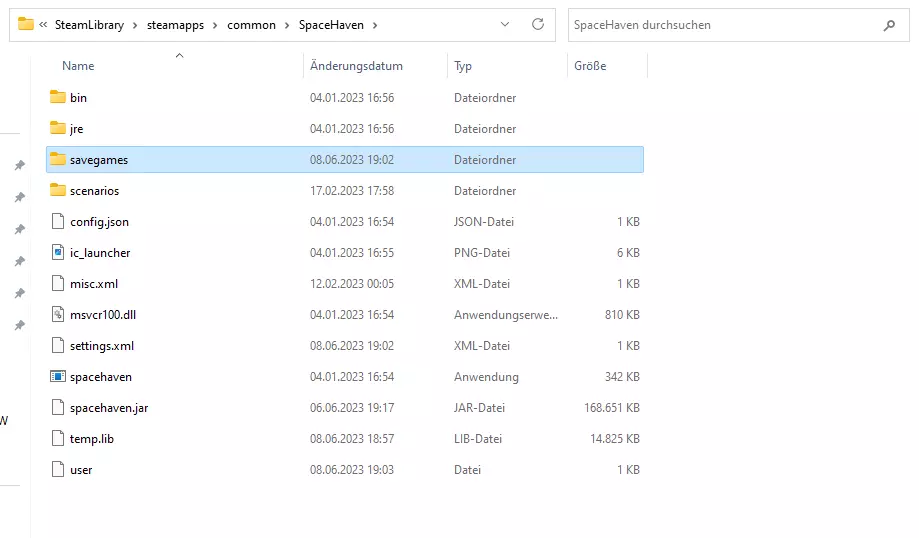Click the 14.825 KB size value
The width and height of the screenshot is (919, 538).
coord(615,439)
